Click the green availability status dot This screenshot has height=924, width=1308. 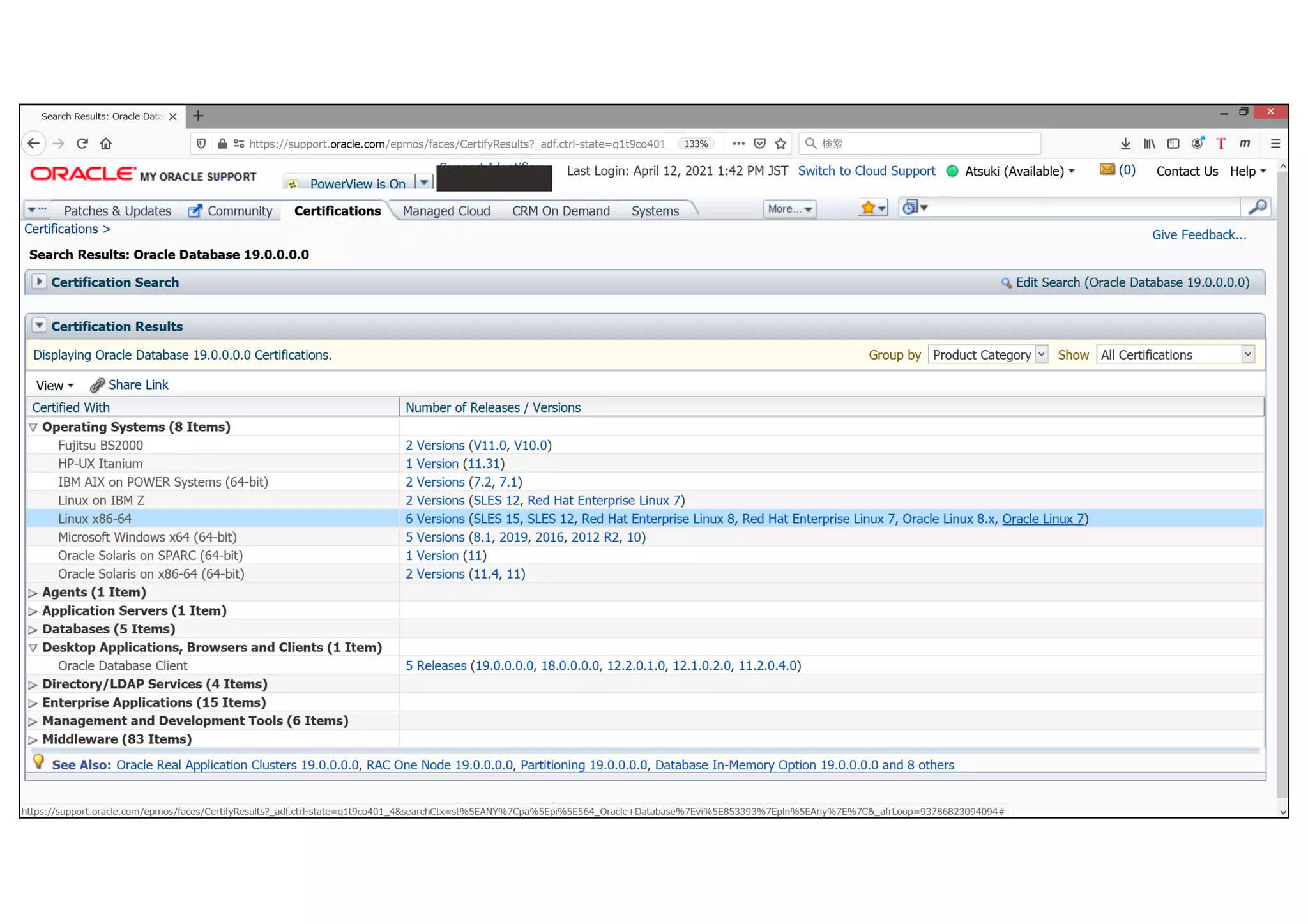point(952,171)
